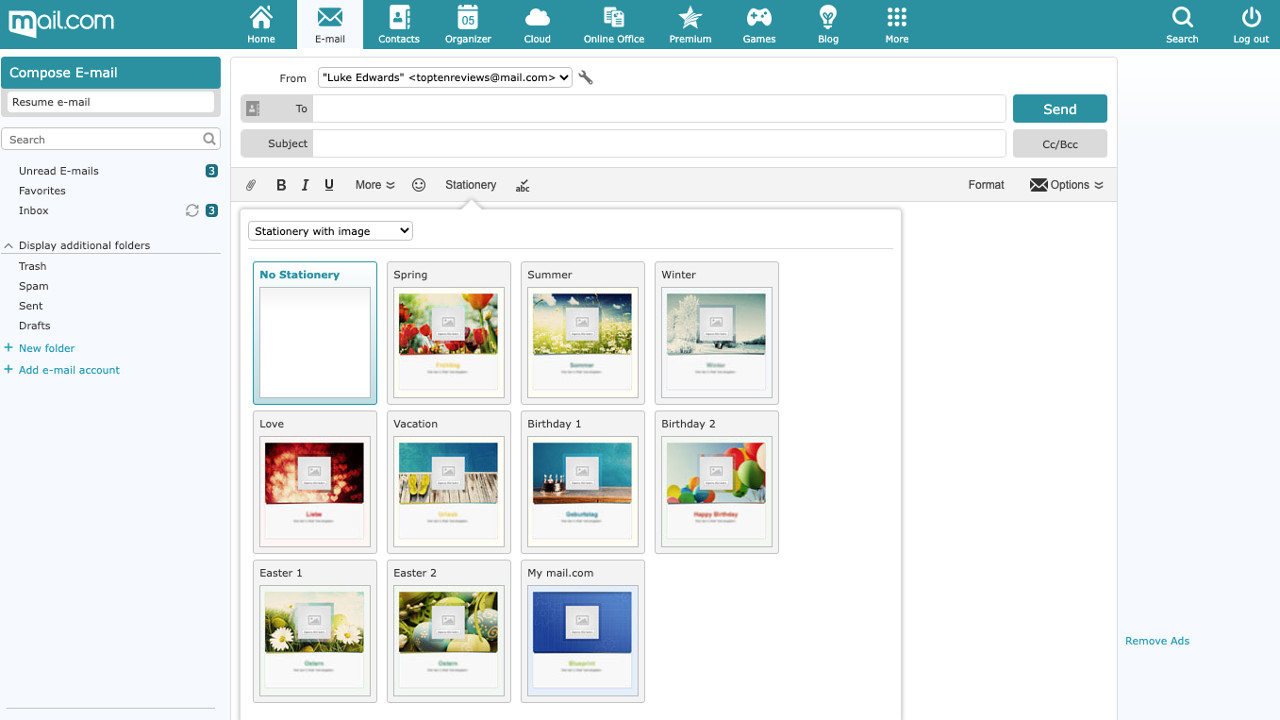Run the spell check abc icon
The width and height of the screenshot is (1280, 720).
point(522,185)
